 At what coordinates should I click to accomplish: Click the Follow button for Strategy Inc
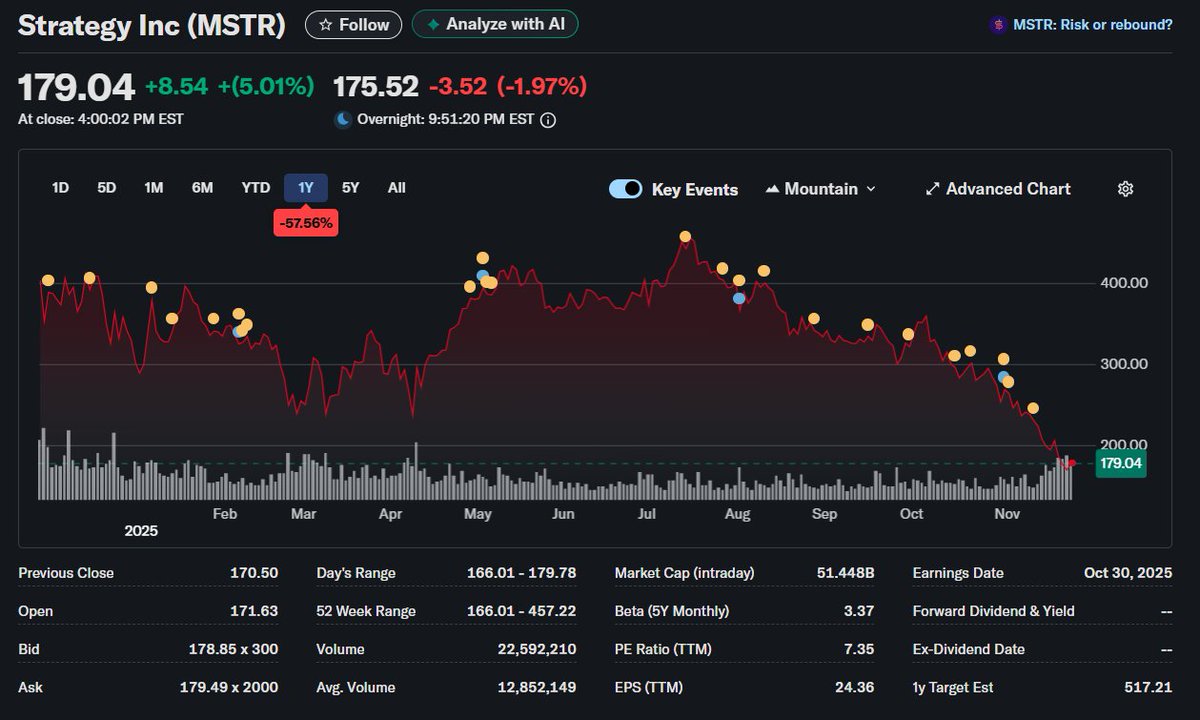353,24
